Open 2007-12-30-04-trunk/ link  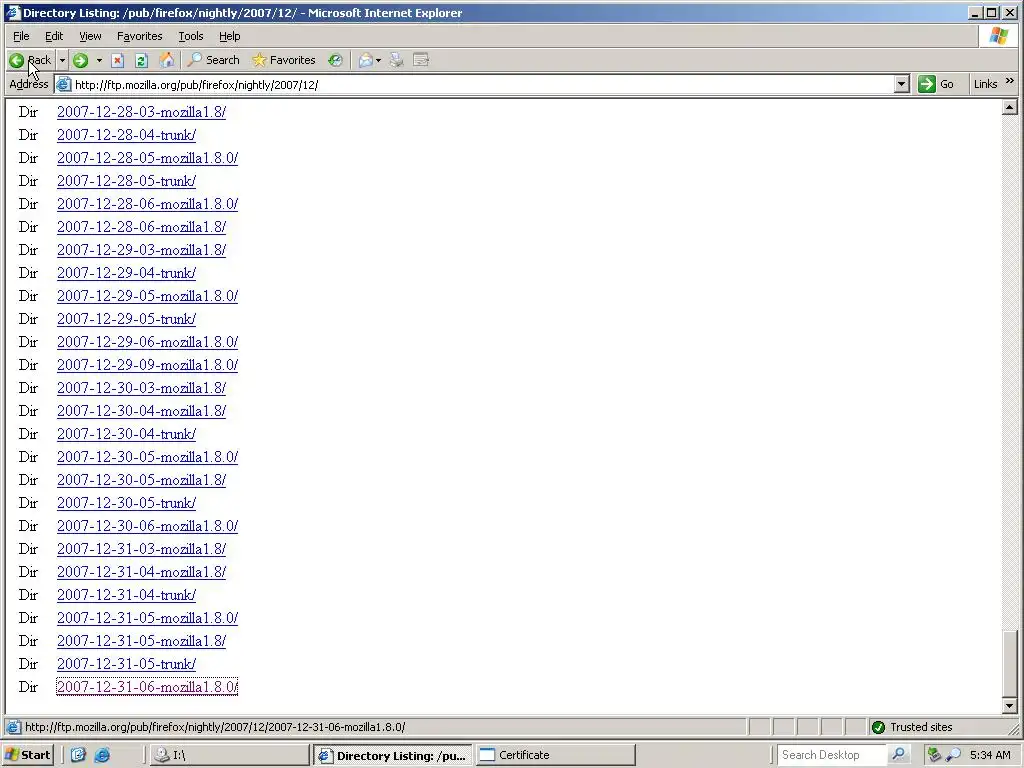pos(126,434)
